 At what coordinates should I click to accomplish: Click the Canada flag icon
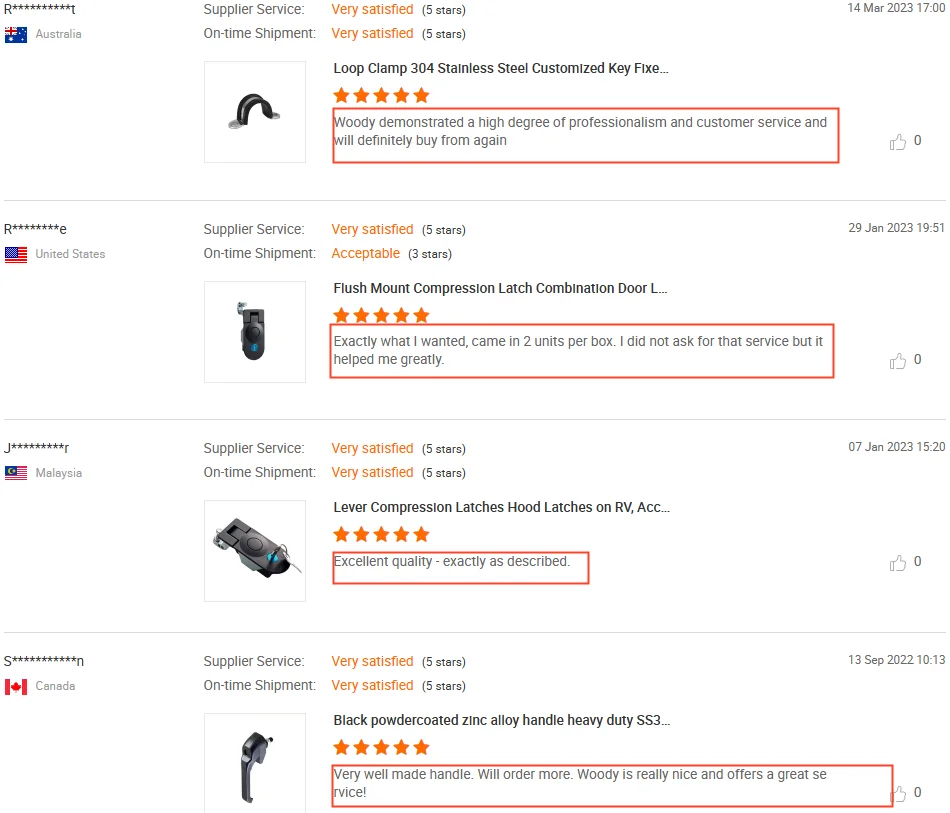16,687
